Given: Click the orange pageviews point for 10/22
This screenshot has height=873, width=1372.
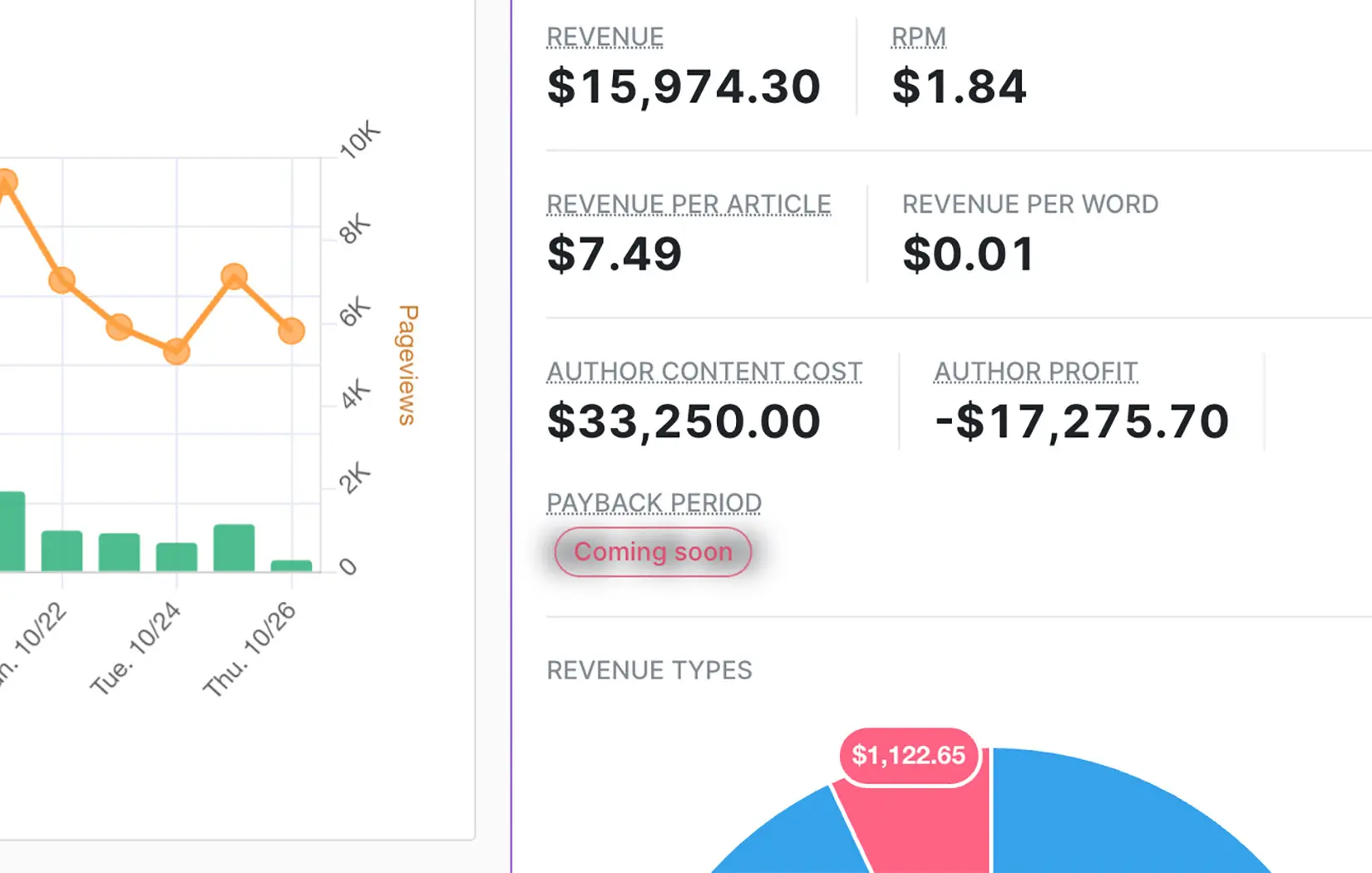Looking at the screenshot, I should coord(62,280).
